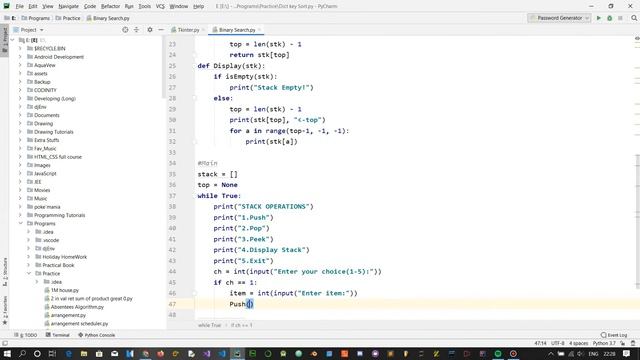Click the 47:14 cursor position indicator

point(540,343)
